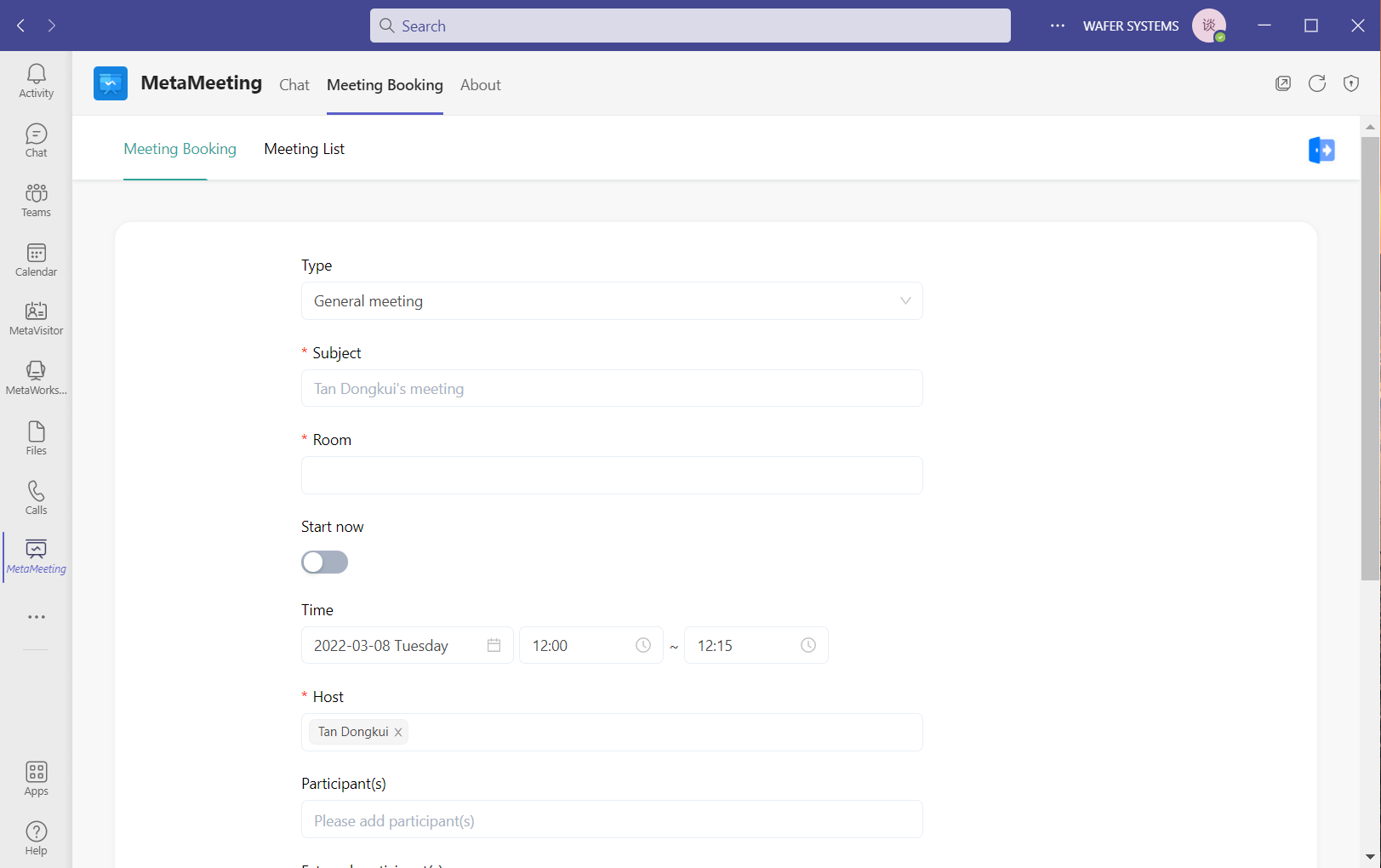Viewport: 1381px width, 868px height.
Task: Click the vertical scrollbar thumb
Action: [x=1370, y=357]
